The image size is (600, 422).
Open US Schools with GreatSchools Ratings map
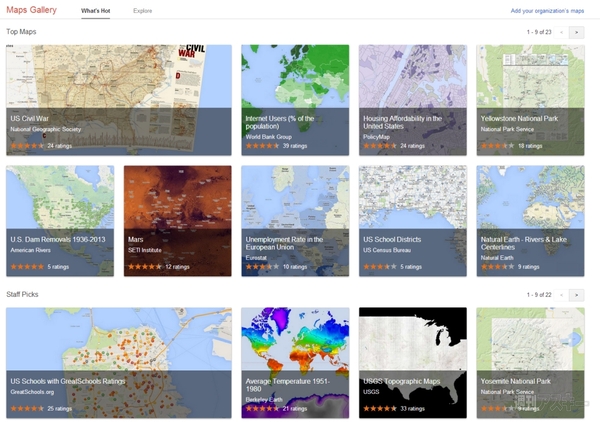tap(119, 363)
